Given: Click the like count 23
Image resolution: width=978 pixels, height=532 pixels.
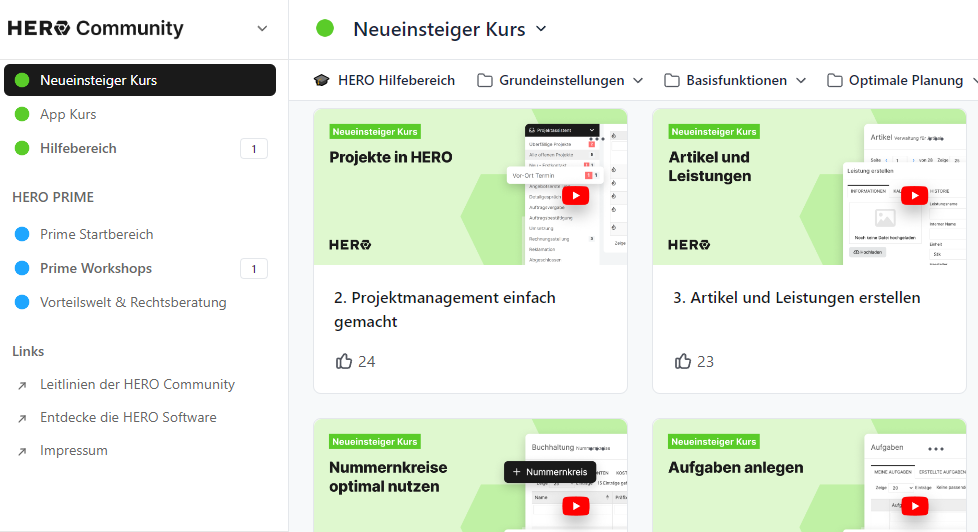Looking at the screenshot, I should pos(705,362).
